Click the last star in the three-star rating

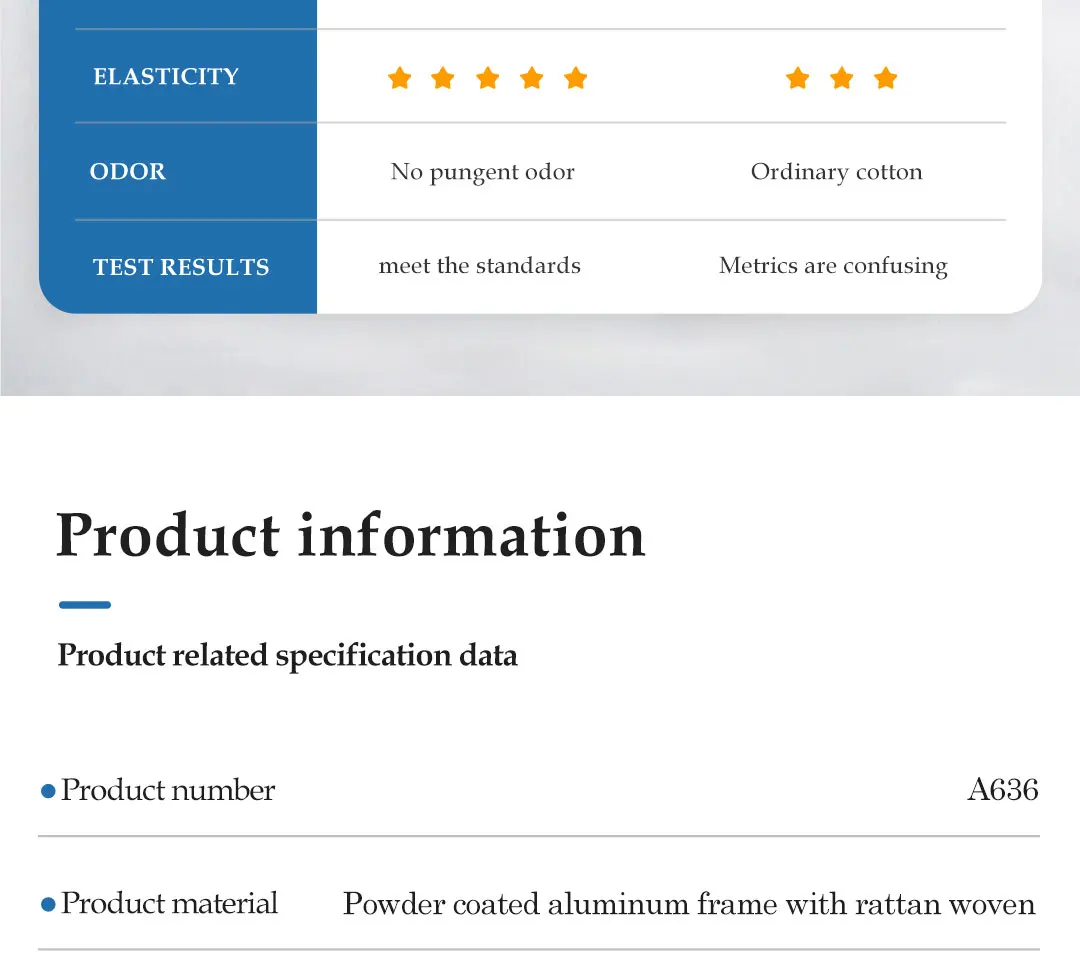click(885, 78)
